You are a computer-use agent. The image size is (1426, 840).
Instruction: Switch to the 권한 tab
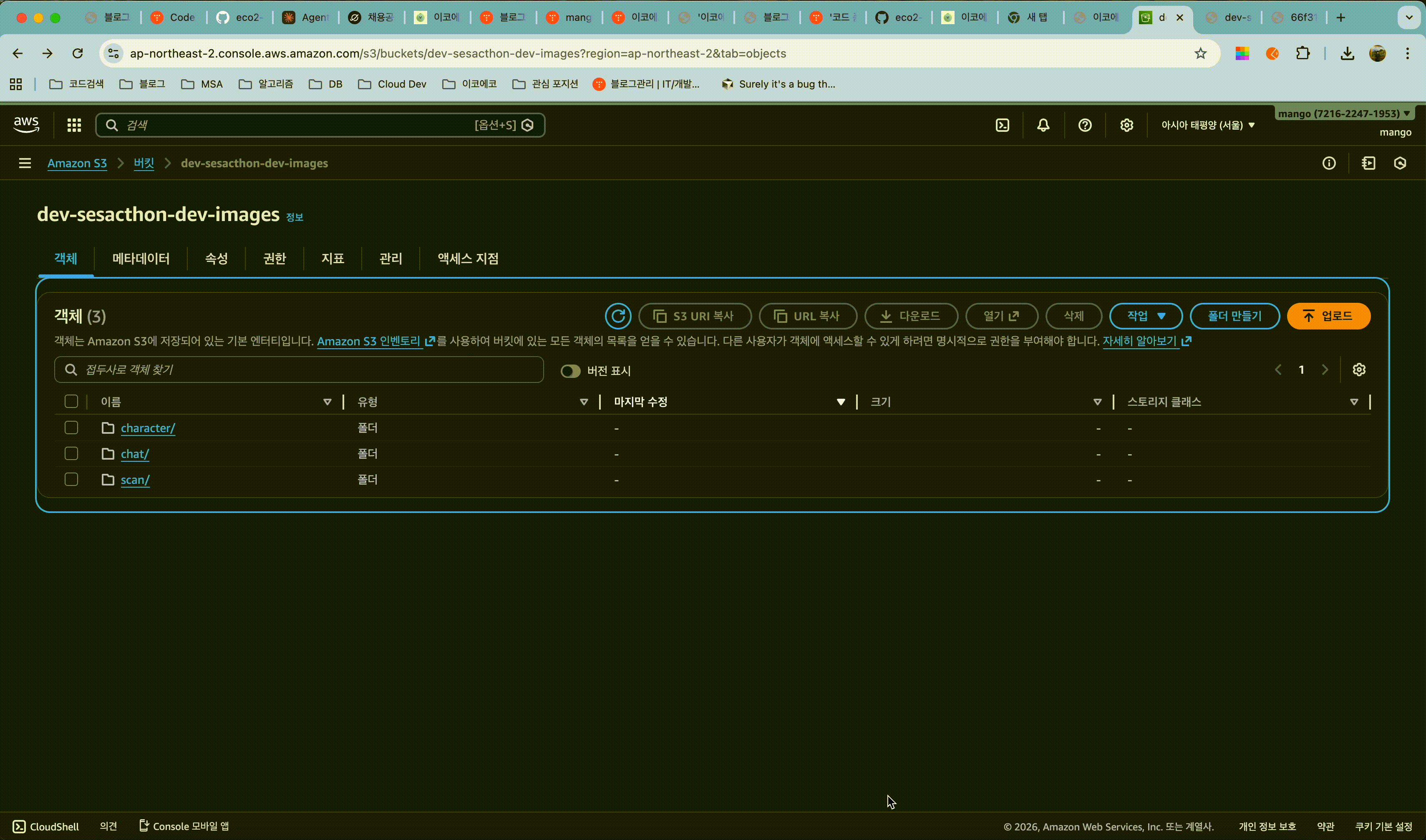point(275,259)
